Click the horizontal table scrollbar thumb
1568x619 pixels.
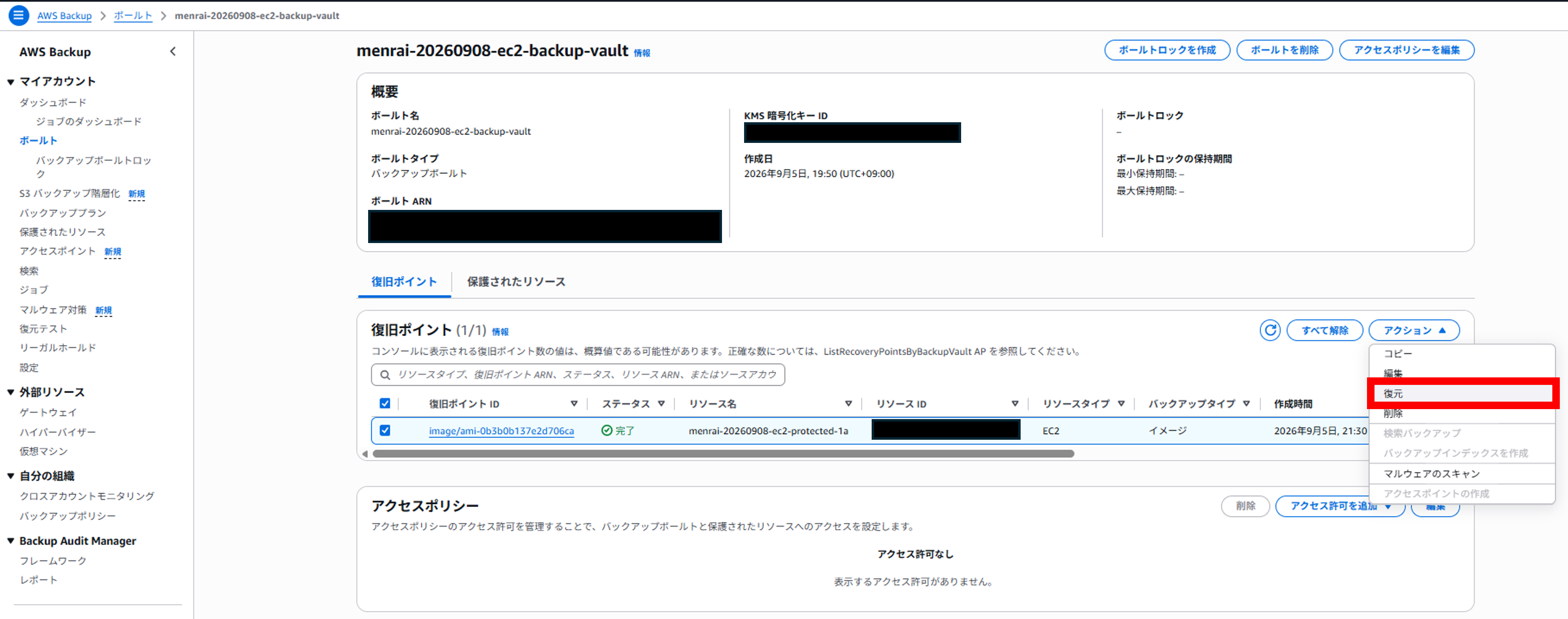(723, 454)
